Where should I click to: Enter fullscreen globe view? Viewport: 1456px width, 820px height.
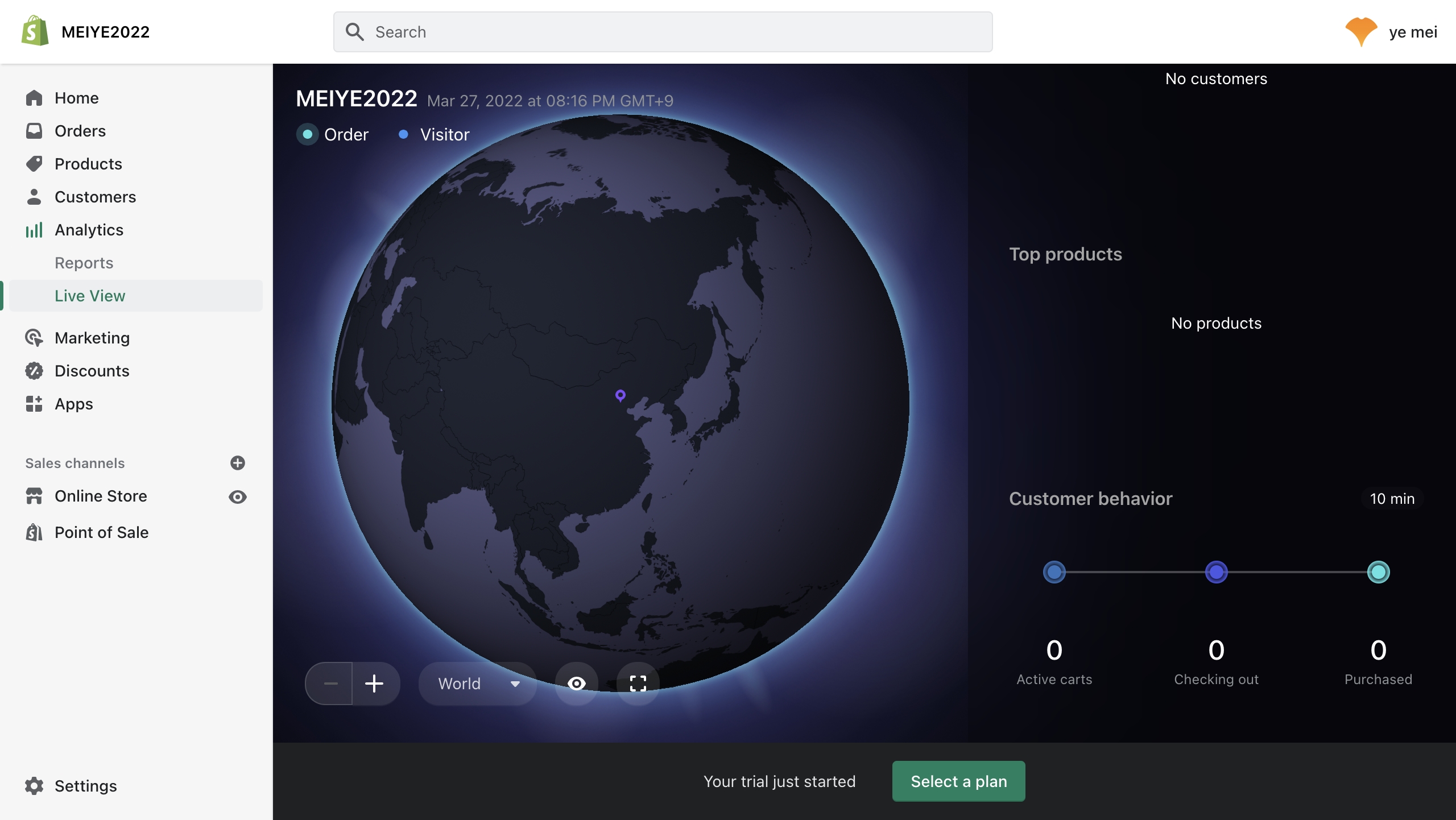pyautogui.click(x=638, y=684)
